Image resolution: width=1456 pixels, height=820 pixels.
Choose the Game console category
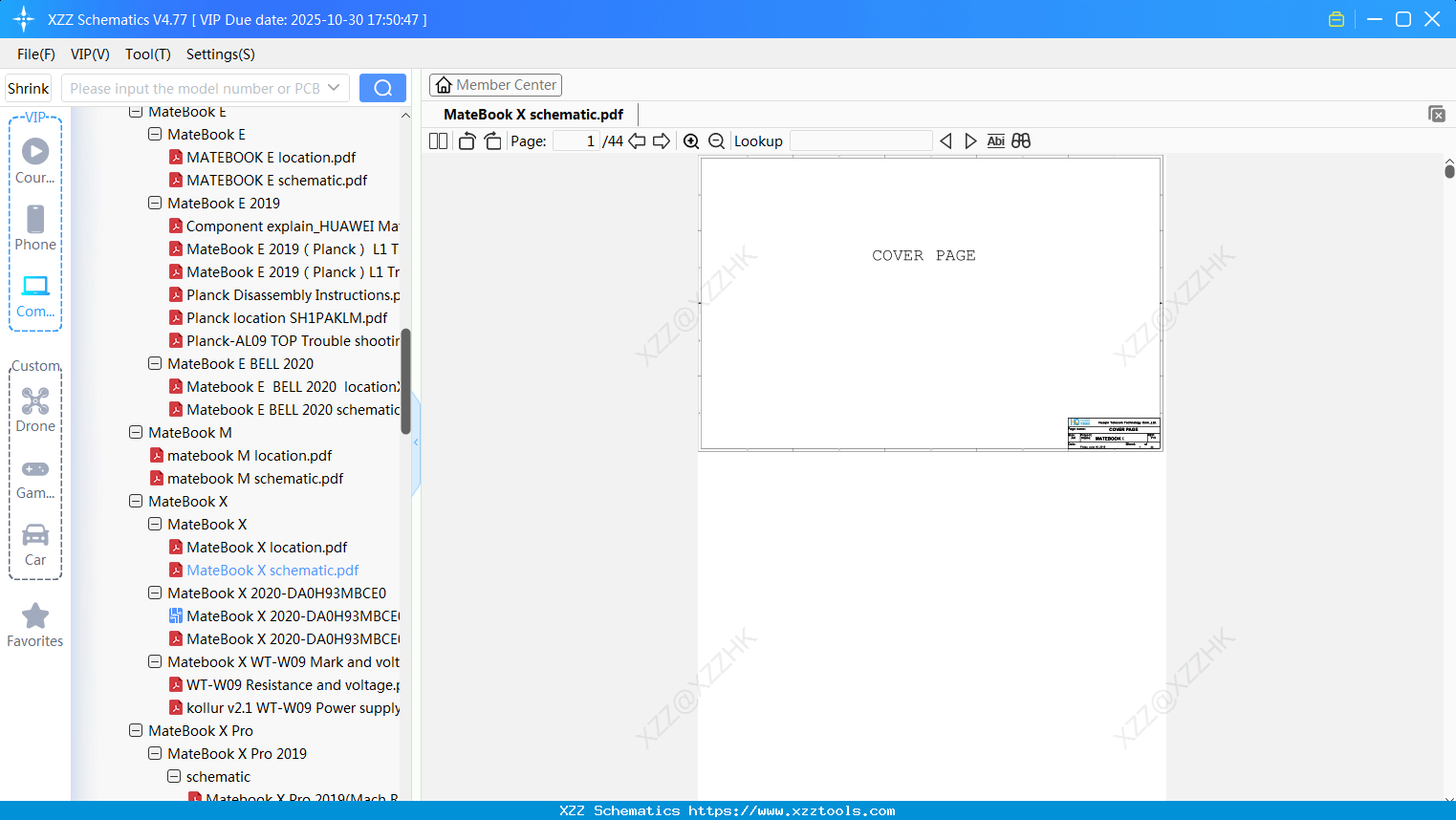[x=35, y=478]
